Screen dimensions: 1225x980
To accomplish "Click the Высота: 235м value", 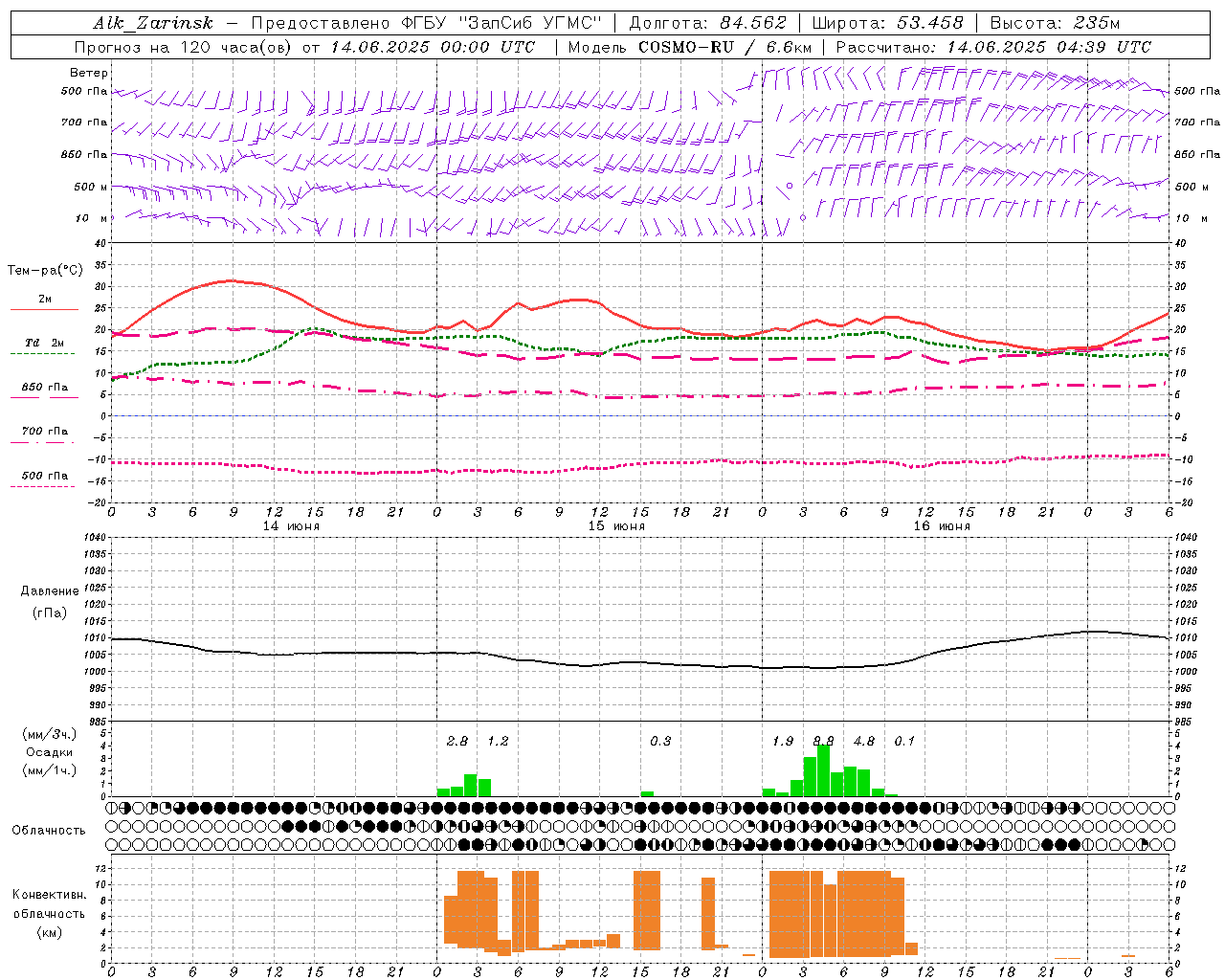I will click(1055, 23).
